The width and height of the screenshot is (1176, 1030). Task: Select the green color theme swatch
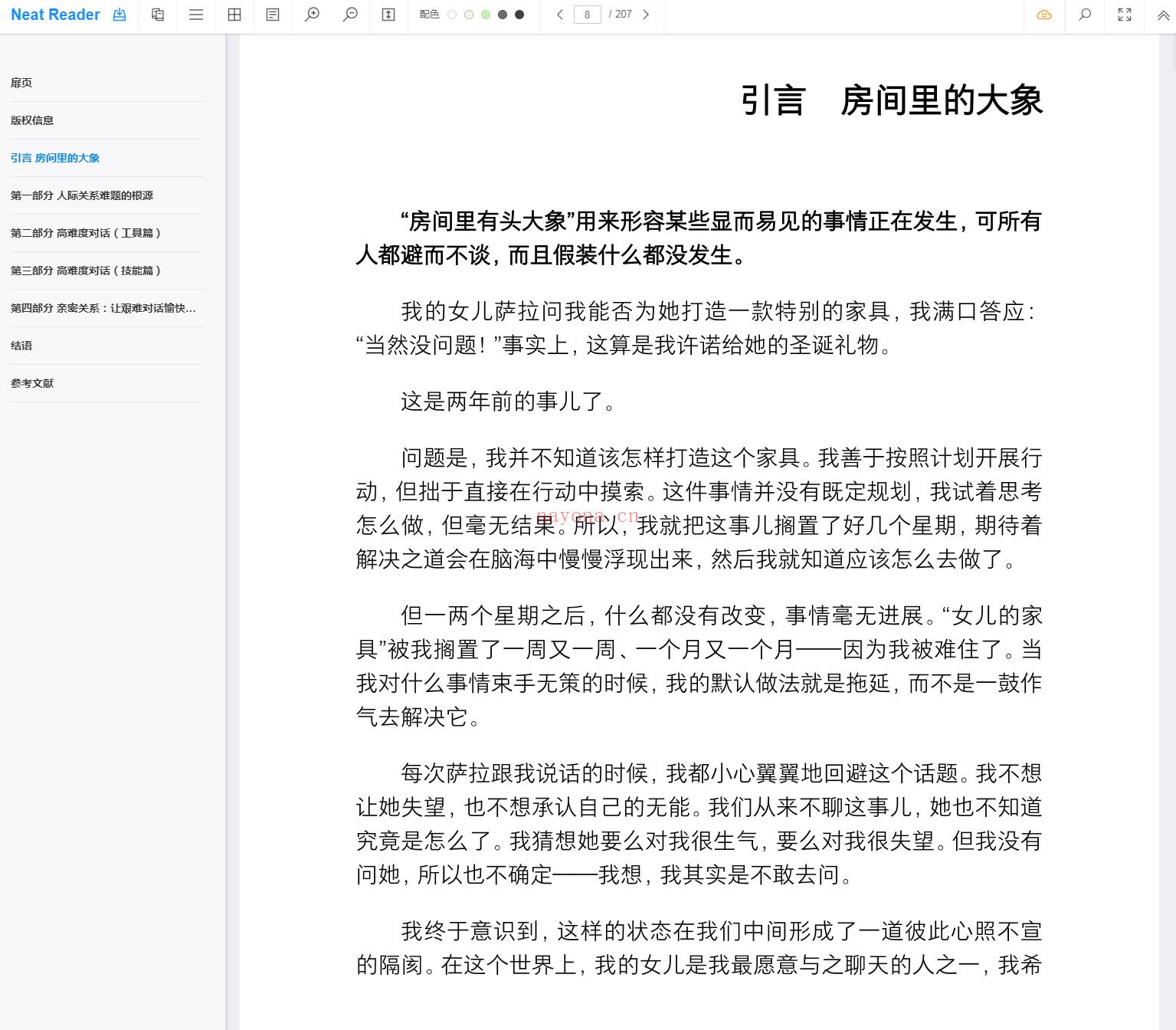click(486, 15)
